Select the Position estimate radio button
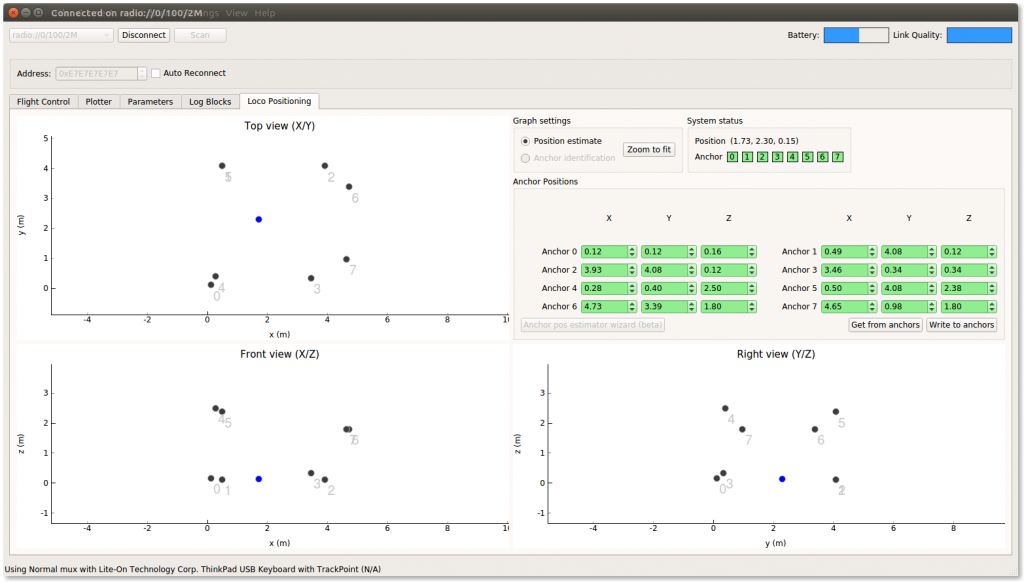This screenshot has width=1024, height=582. 525,141
